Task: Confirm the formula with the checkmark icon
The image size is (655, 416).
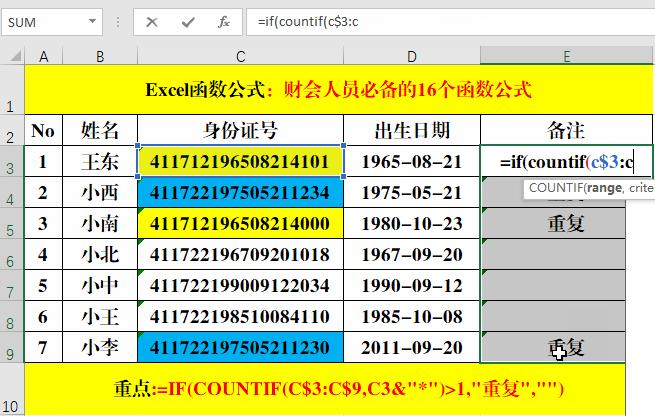Action: pos(188,22)
